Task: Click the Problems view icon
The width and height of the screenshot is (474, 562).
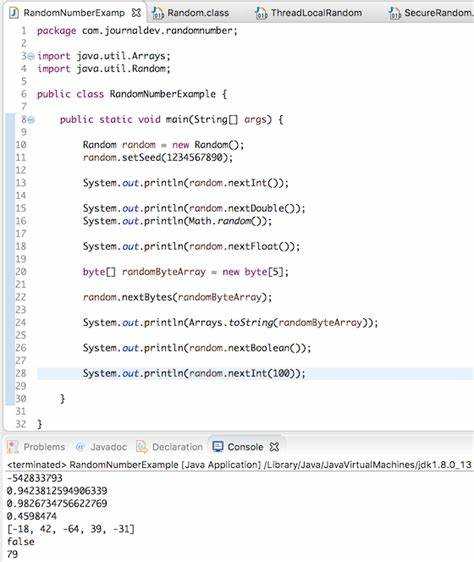Action: click(13, 447)
